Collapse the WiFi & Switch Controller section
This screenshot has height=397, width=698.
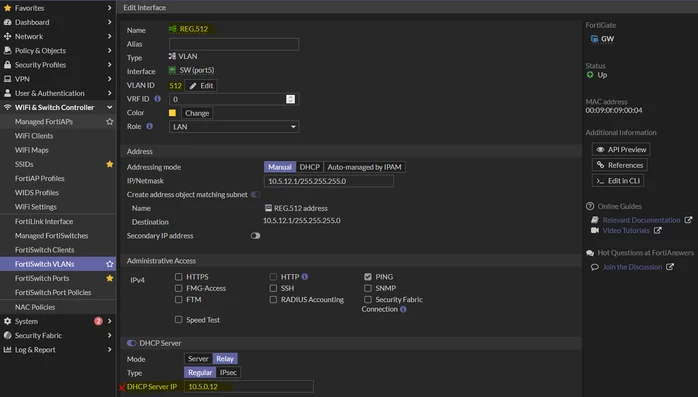58,107
